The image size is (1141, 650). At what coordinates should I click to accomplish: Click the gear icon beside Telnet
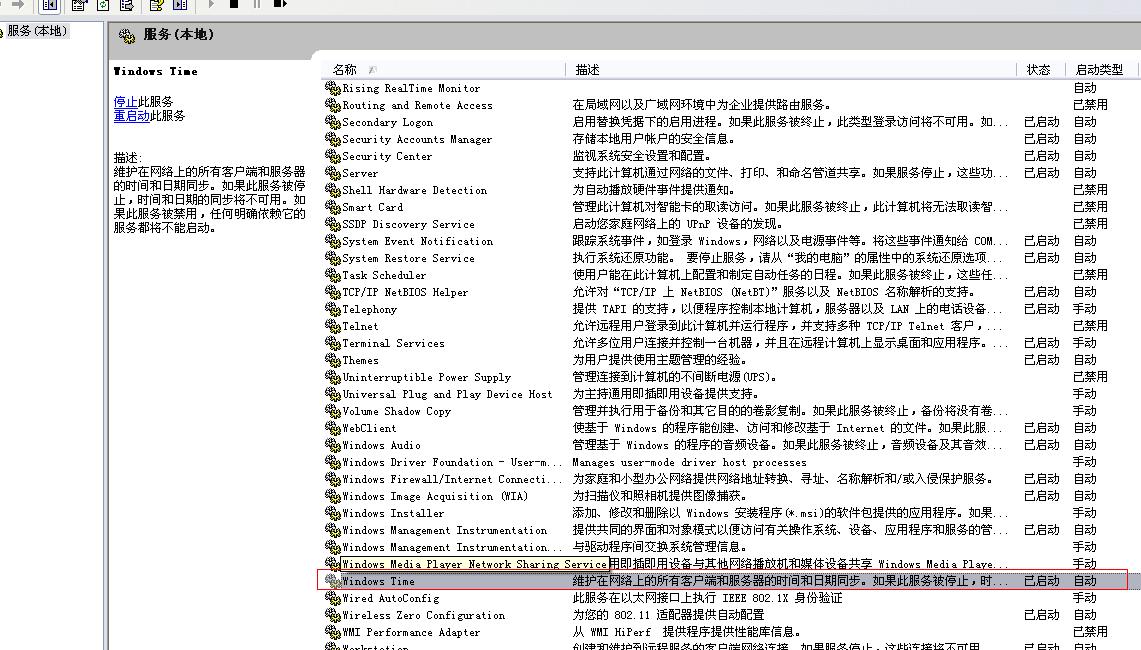click(x=333, y=326)
